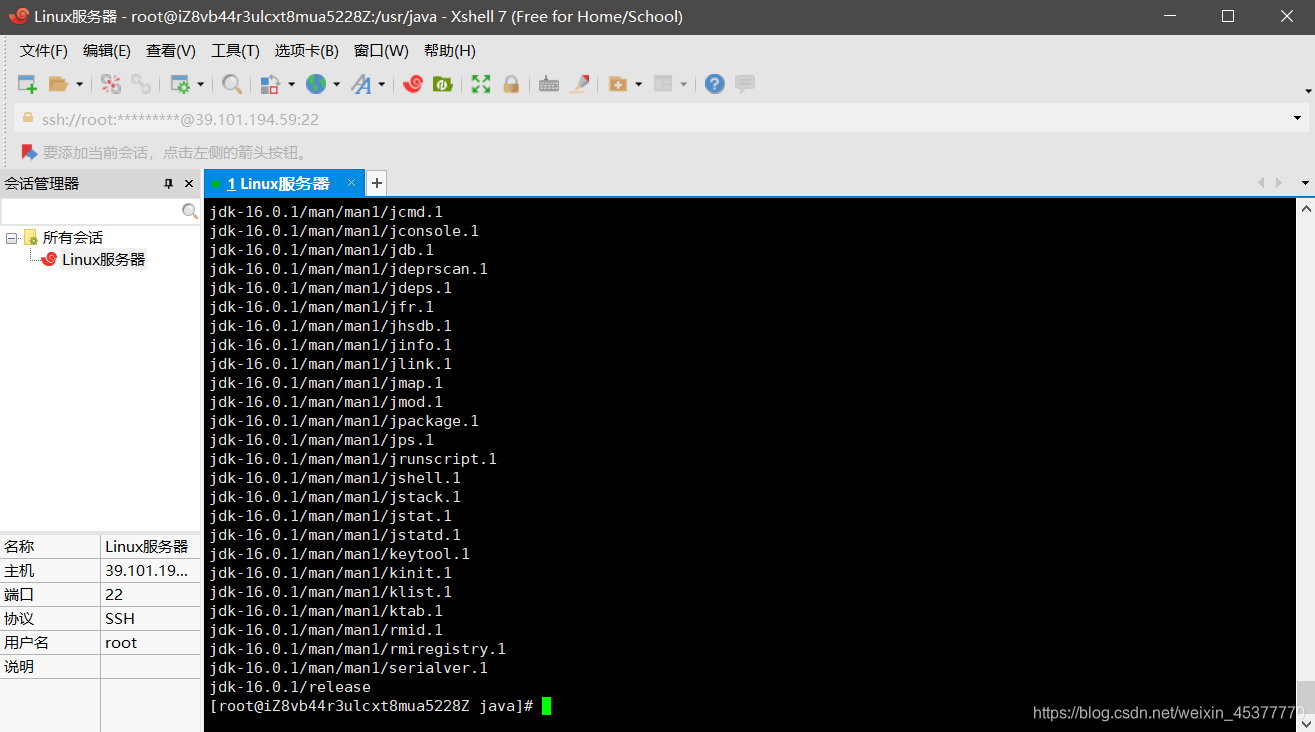The width and height of the screenshot is (1315, 732).
Task: Close the Linux服务器 tab
Action: pyautogui.click(x=351, y=183)
